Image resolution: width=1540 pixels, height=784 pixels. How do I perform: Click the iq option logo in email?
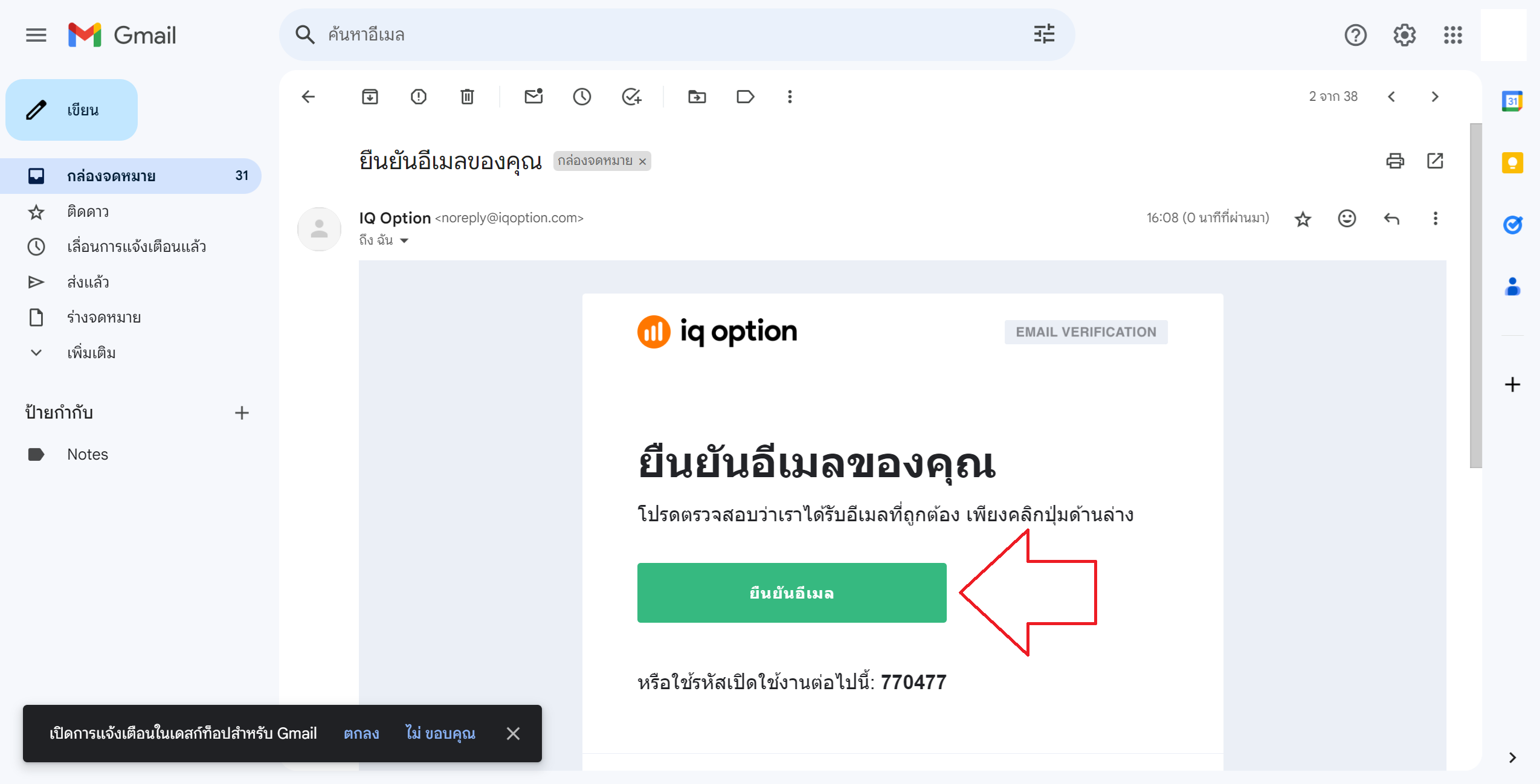pos(717,332)
